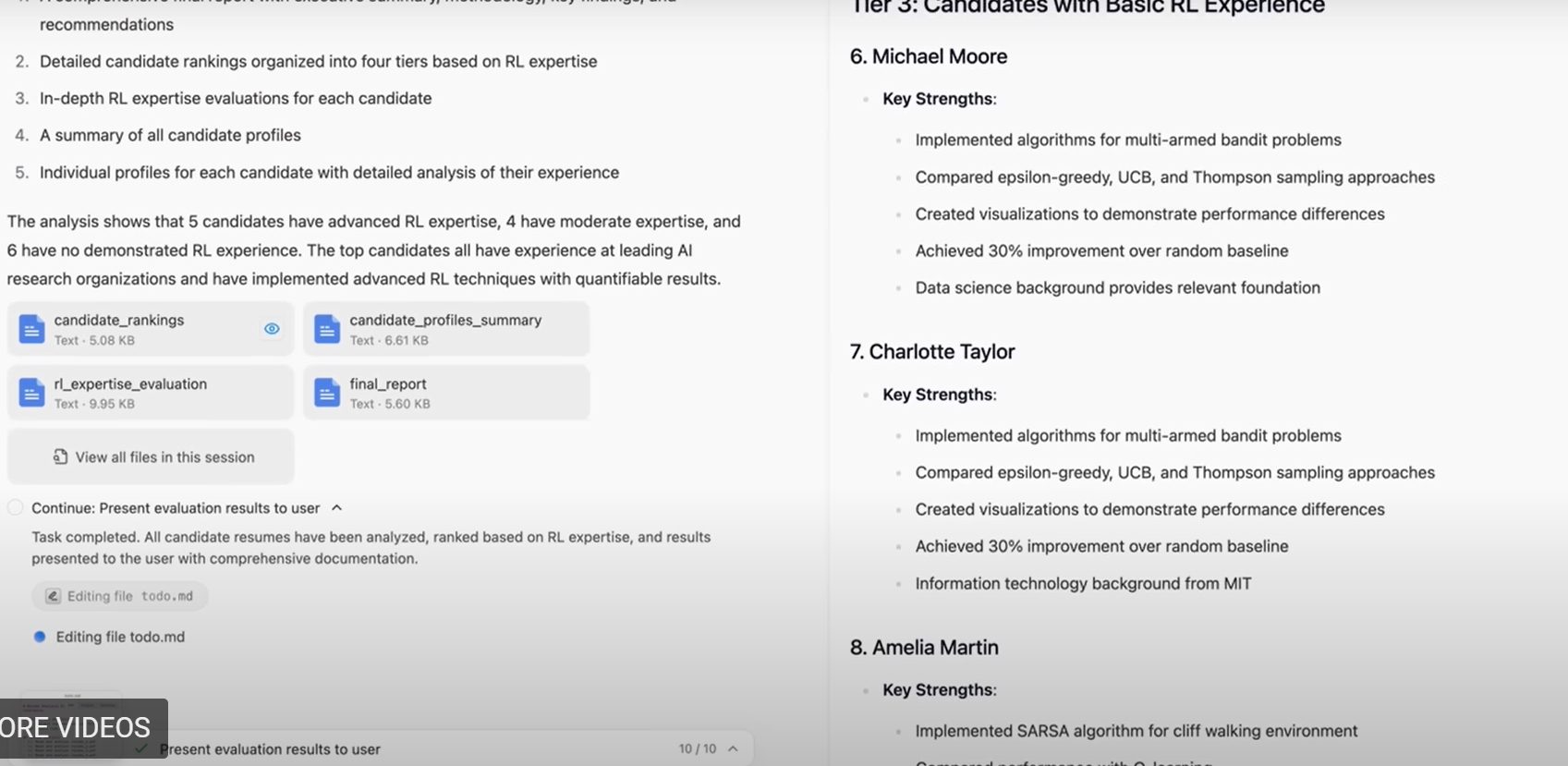The width and height of the screenshot is (1568, 766).
Task: Click the rl_expertise_evaluation document icon
Action: click(32, 393)
